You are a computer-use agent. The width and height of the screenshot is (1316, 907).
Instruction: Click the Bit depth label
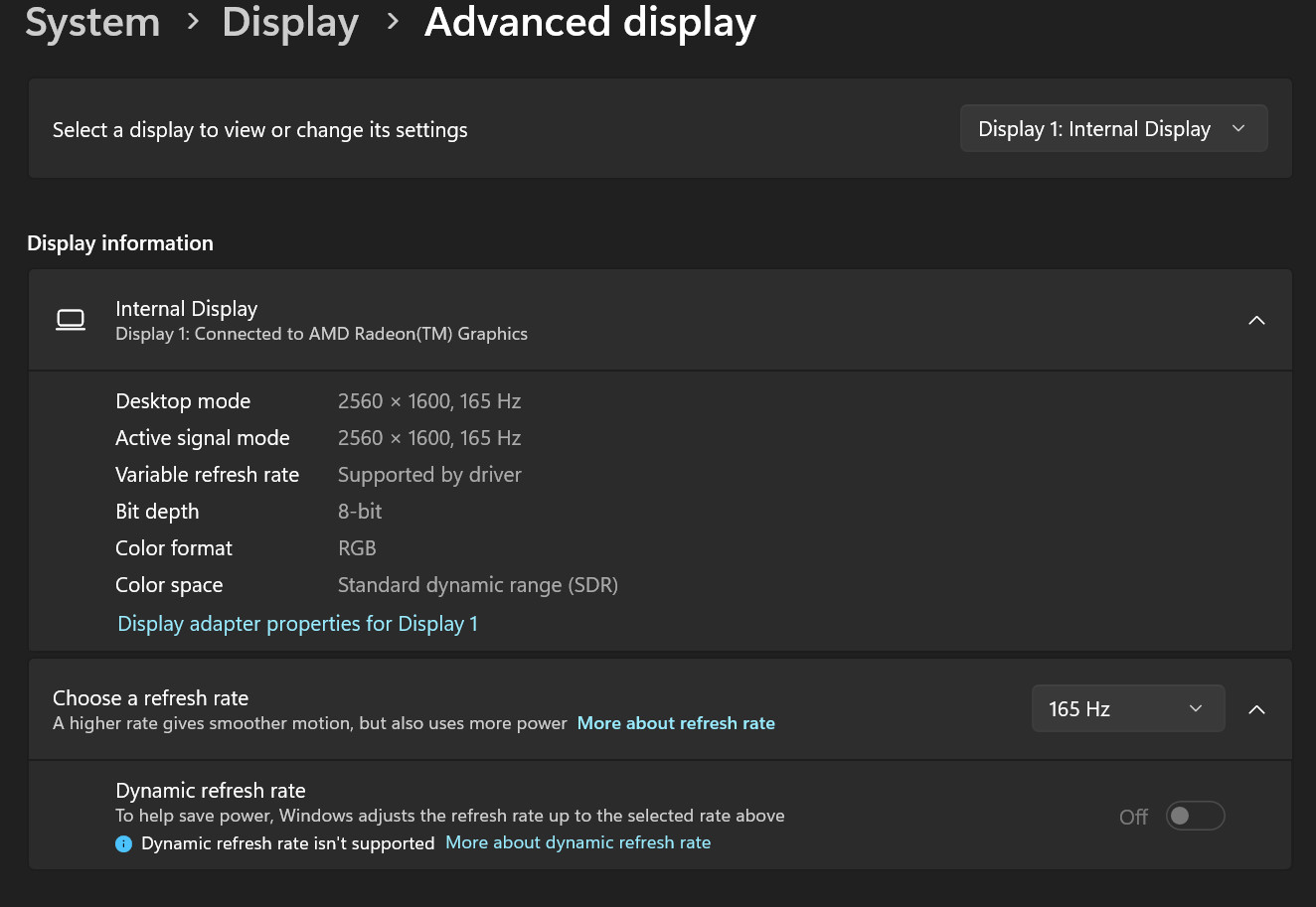click(157, 512)
